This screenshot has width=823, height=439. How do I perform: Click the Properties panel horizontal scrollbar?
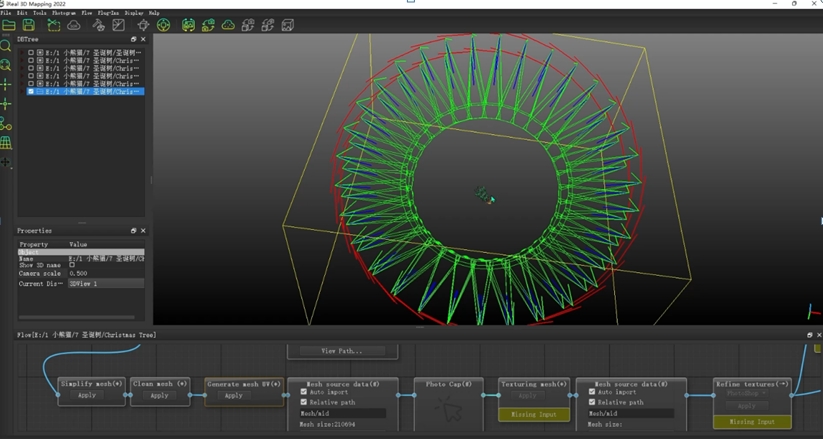click(77, 317)
